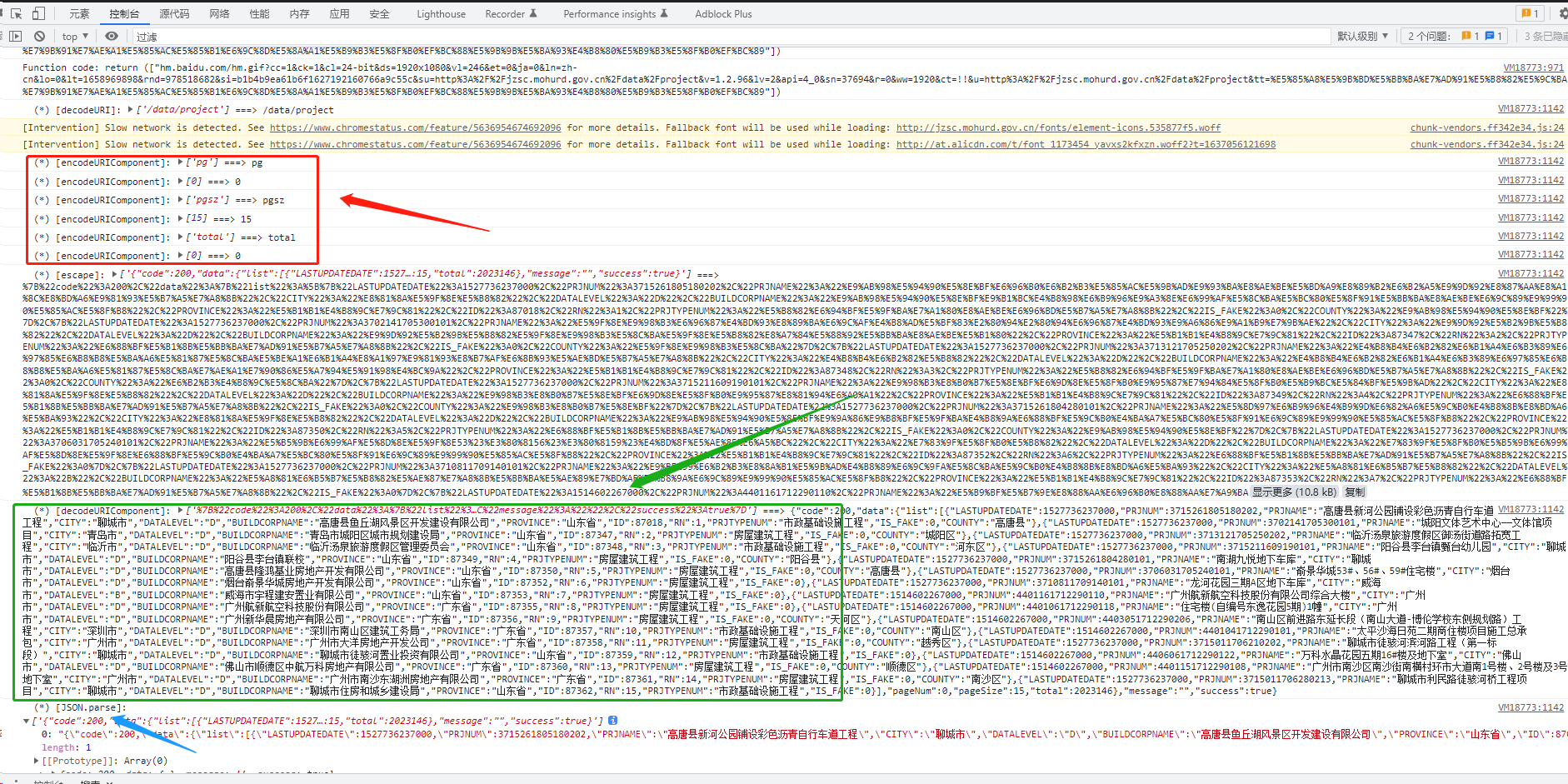This screenshot has height=784, width=1568.
Task: Open the Lighthouse tab
Action: [441, 13]
